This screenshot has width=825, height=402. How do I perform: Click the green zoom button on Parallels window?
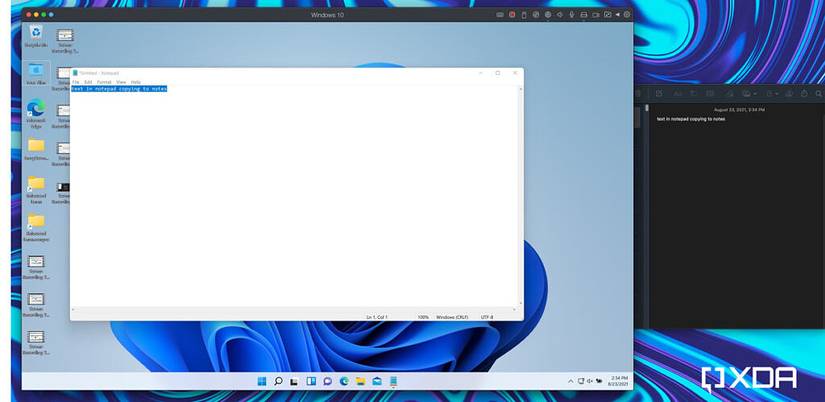tap(43, 15)
